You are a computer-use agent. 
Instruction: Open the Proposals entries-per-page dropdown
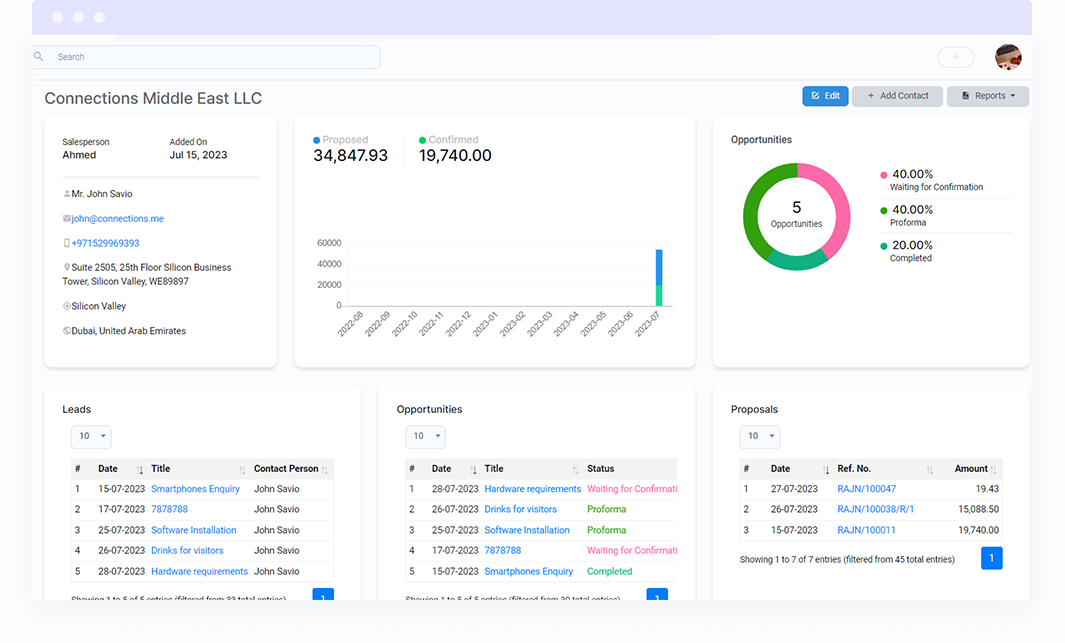760,436
